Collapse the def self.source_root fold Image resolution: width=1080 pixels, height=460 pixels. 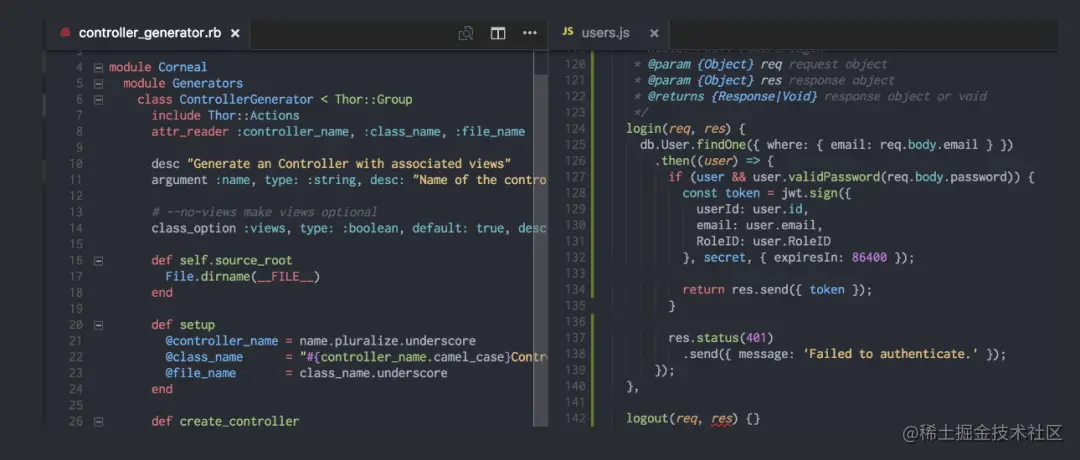pos(98,260)
